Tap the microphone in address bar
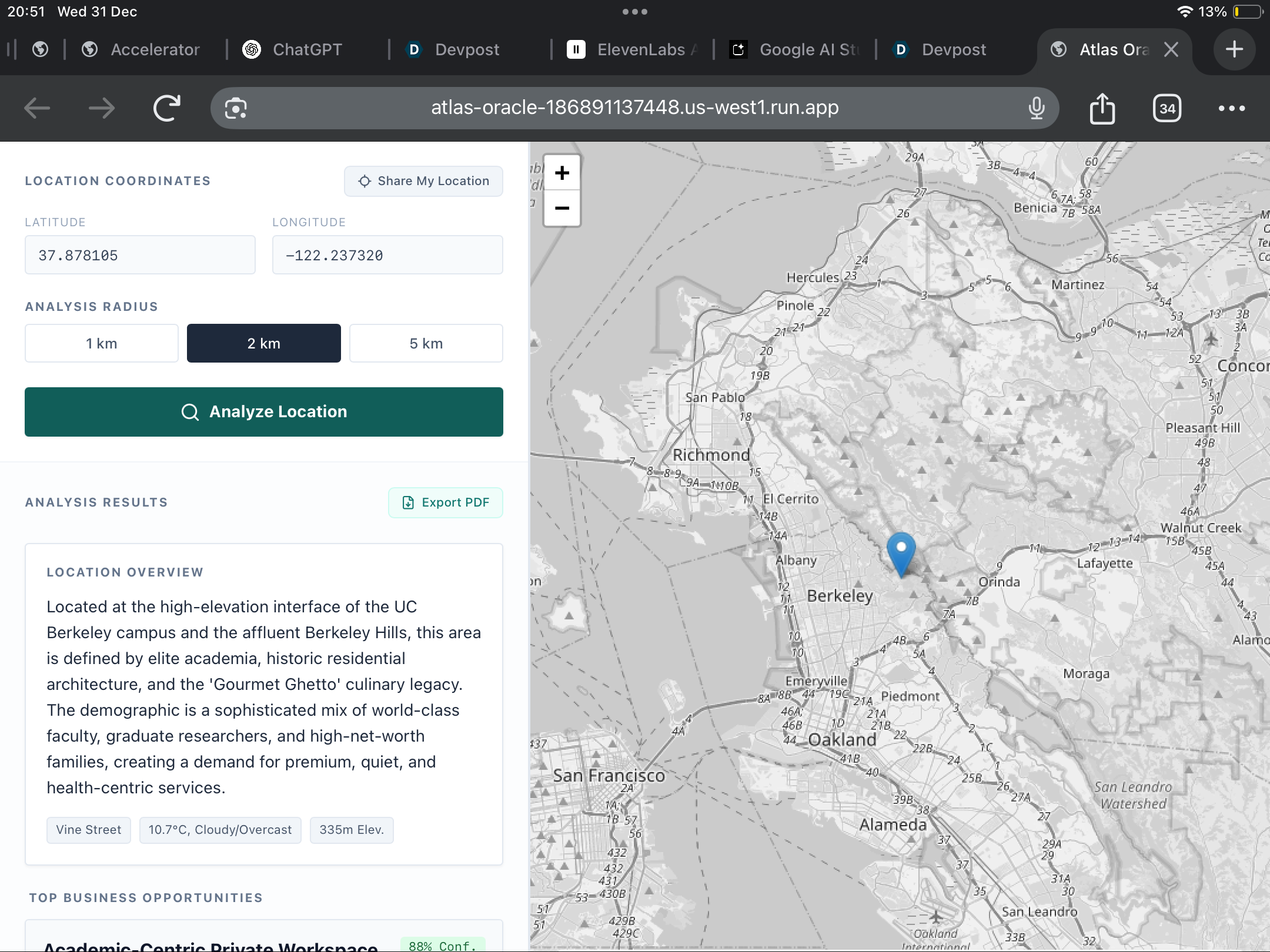Image resolution: width=1270 pixels, height=952 pixels. tap(1037, 108)
